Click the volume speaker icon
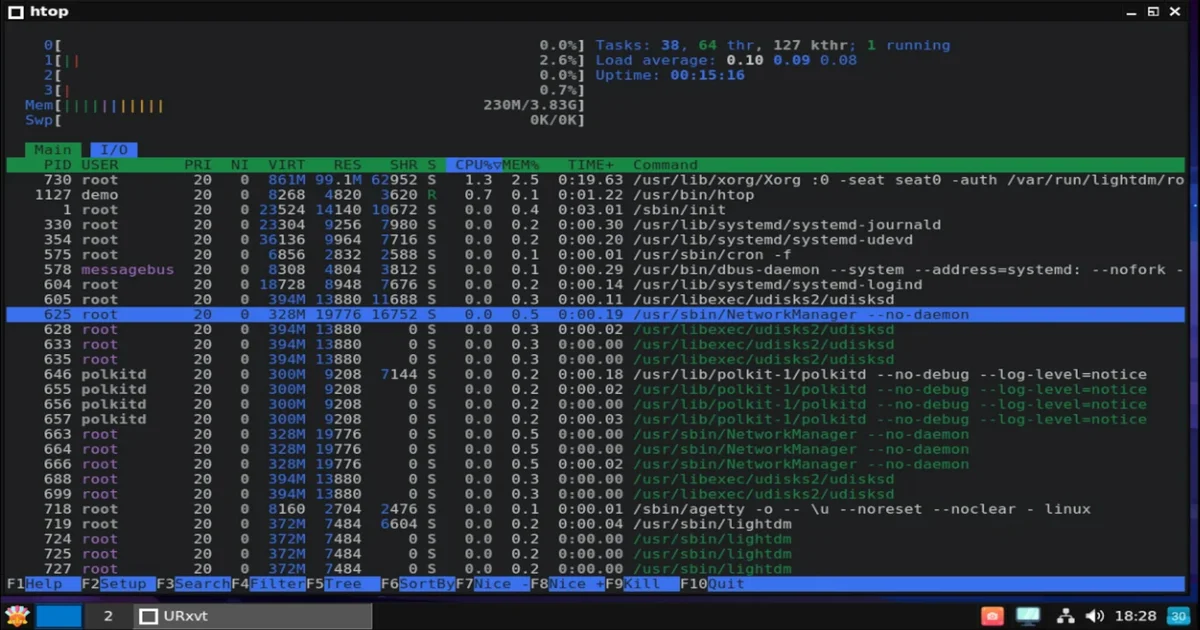1200x630 pixels. tap(1095, 616)
